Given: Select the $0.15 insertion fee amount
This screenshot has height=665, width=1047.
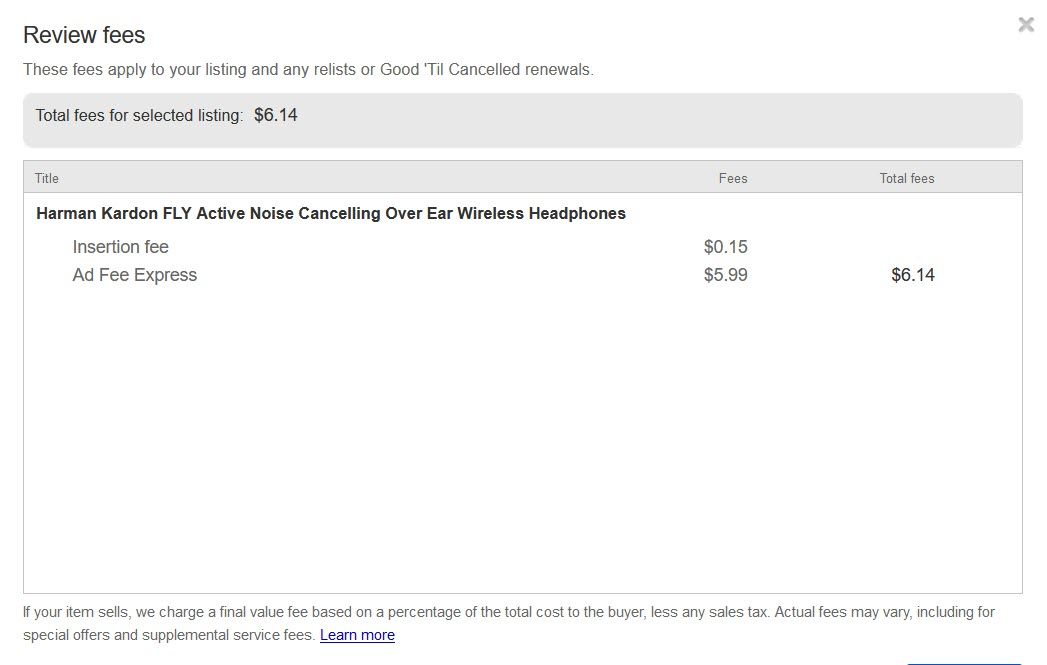Looking at the screenshot, I should 725,247.
